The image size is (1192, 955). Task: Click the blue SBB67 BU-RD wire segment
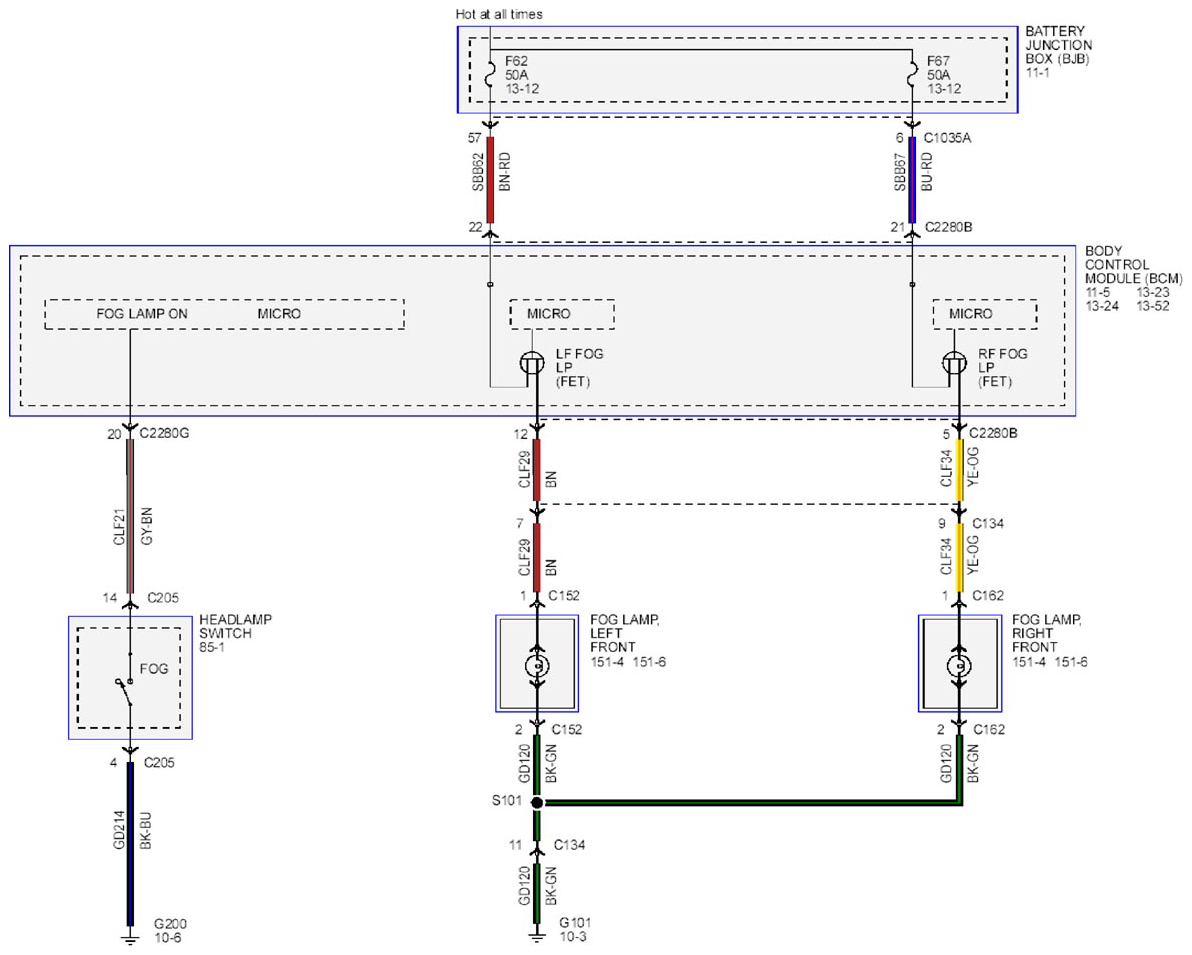pyautogui.click(x=912, y=179)
